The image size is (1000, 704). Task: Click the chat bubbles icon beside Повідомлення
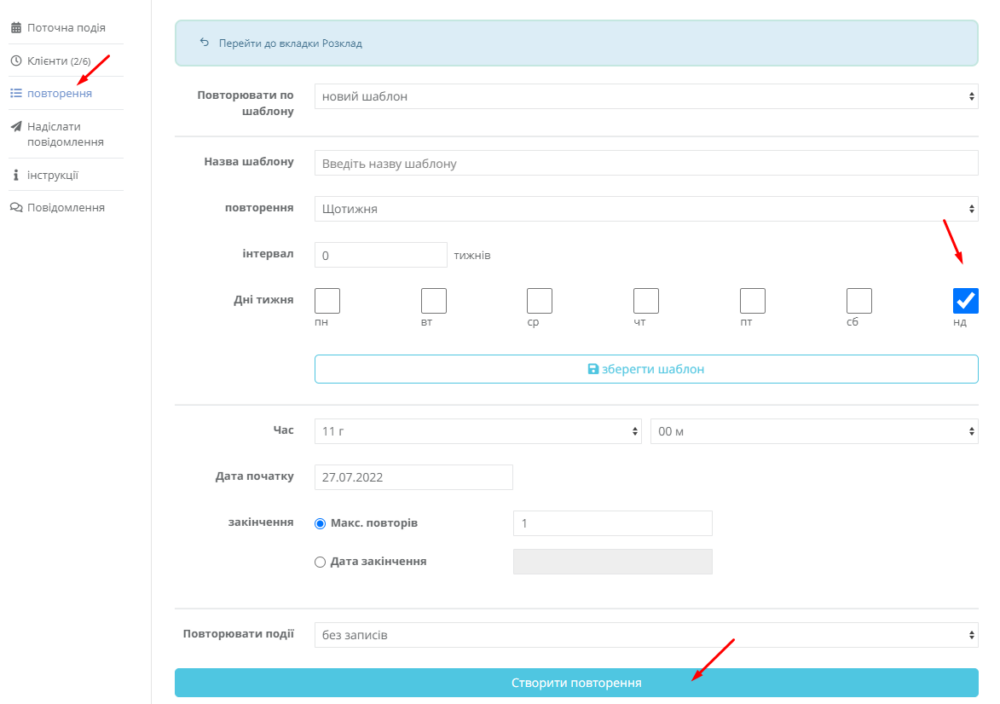pos(16,207)
